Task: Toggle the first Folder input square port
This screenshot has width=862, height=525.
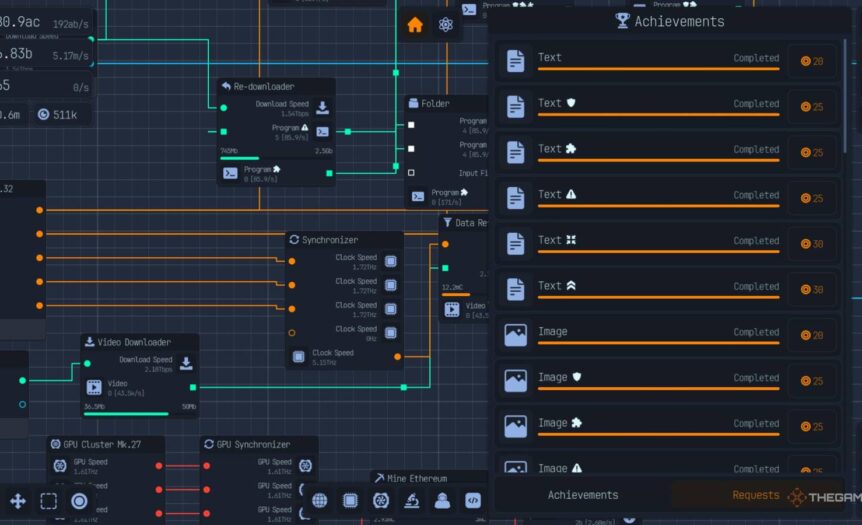Action: tap(411, 126)
